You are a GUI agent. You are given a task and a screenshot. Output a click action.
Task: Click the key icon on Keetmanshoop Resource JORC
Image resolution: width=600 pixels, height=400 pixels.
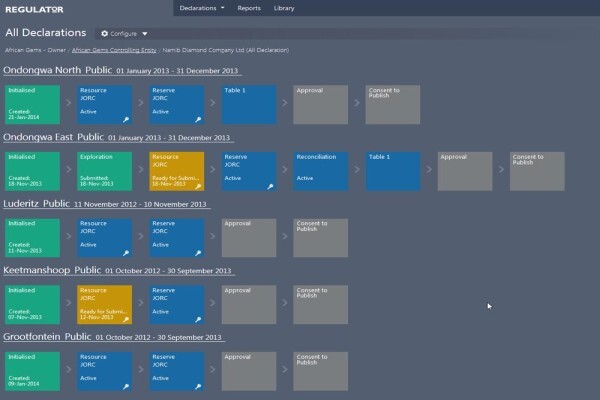click(126, 320)
